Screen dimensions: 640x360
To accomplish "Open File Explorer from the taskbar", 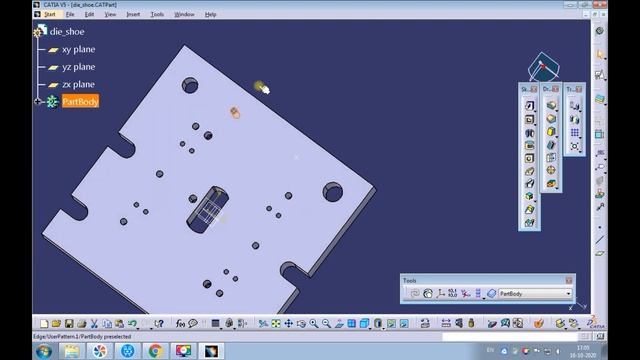I will [x=72, y=351].
